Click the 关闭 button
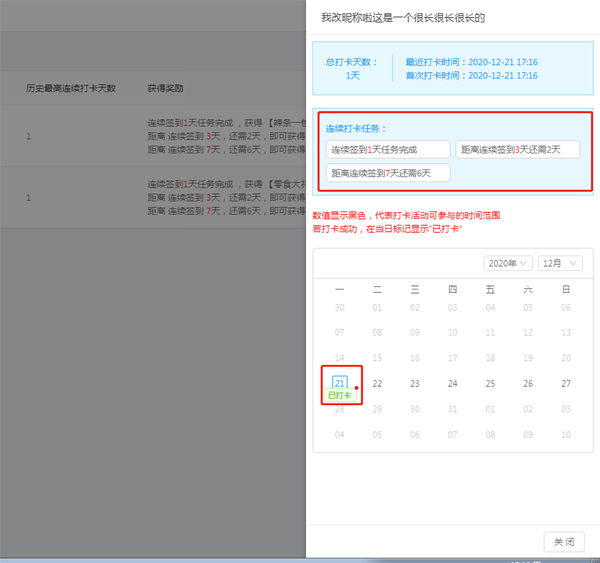The width and height of the screenshot is (600, 563). tap(564, 541)
